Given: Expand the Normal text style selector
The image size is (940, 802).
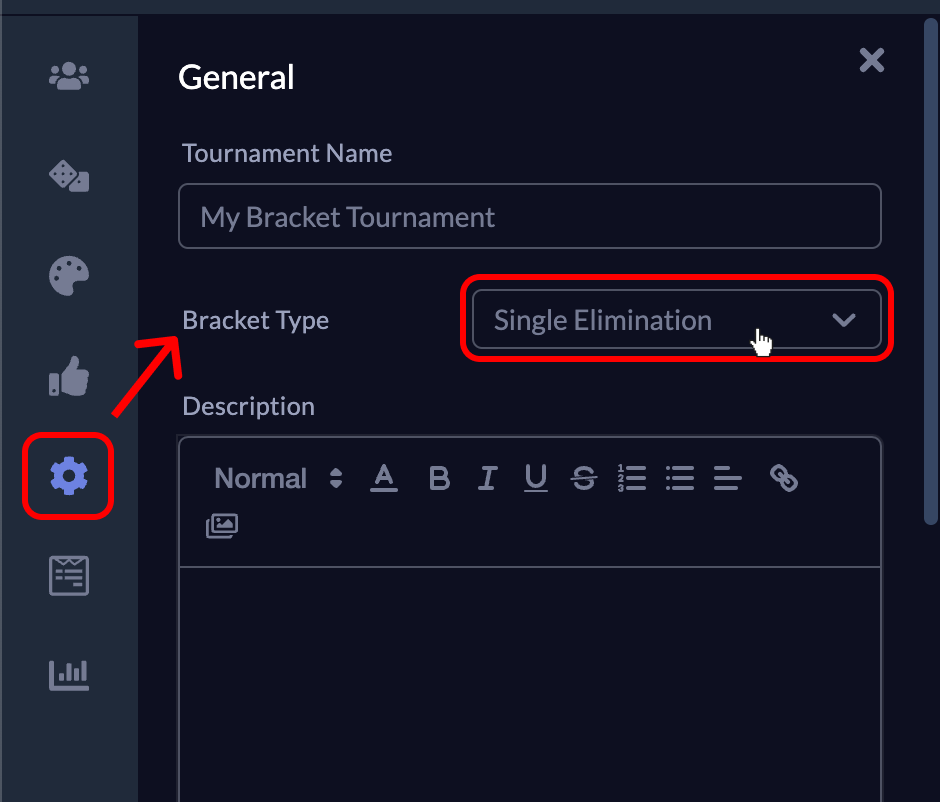Looking at the screenshot, I should point(278,478).
